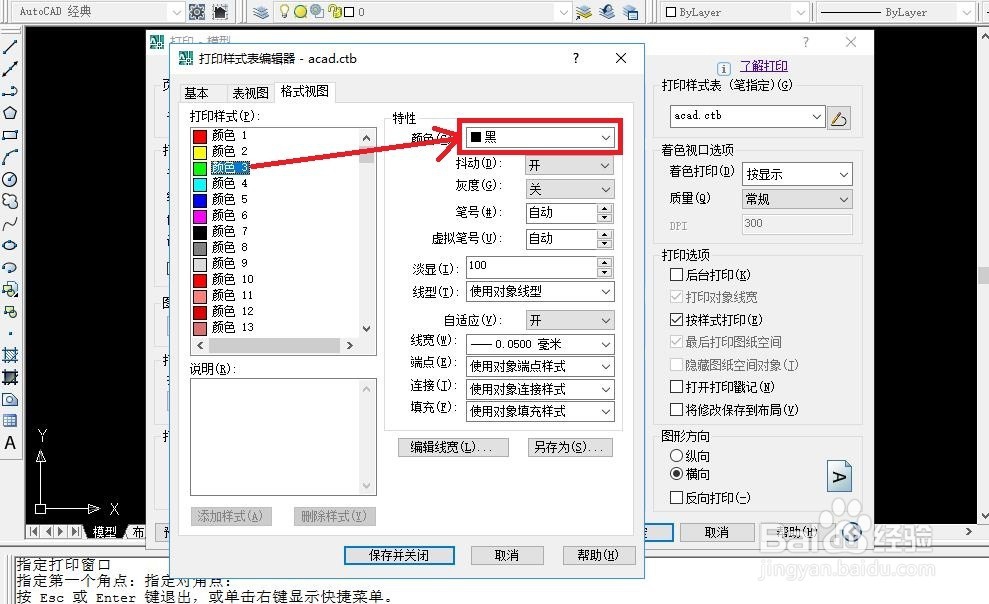Screen dimensions: 989x604
Task: Select 纵向 orientation radio button
Action: click(x=676, y=455)
